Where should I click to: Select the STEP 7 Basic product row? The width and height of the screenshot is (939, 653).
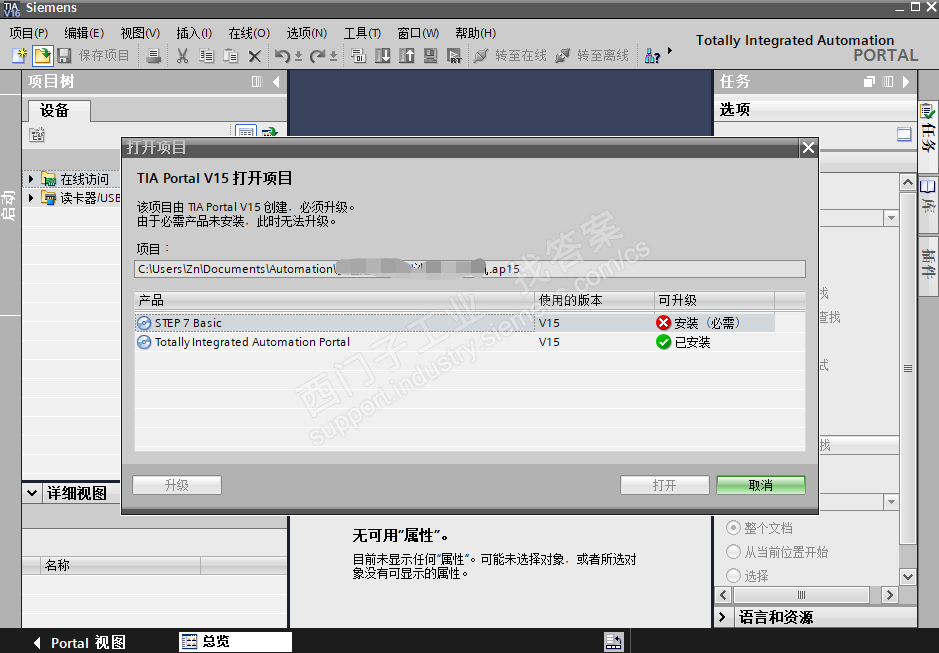(455, 323)
